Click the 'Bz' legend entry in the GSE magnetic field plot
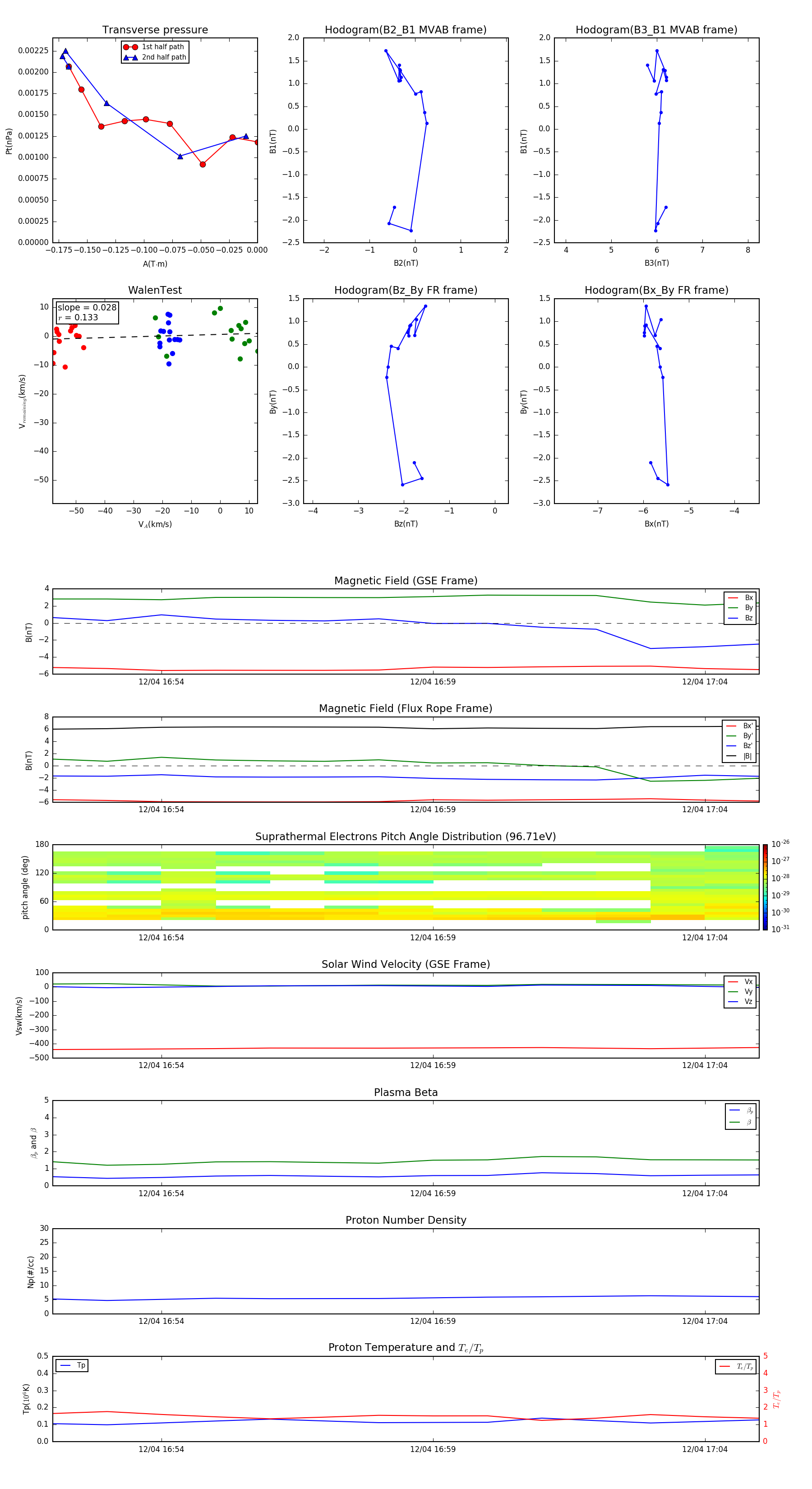812x1489 pixels. click(740, 618)
